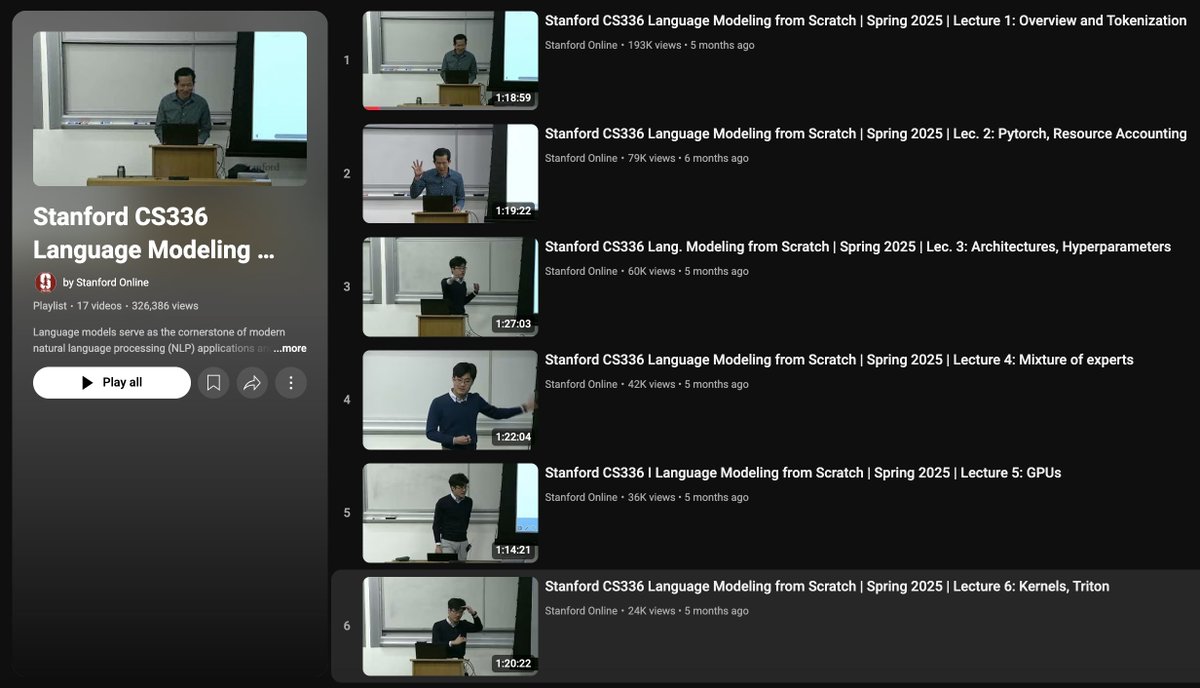Open Lec. 2 Pytorch, Resource Accounting thumbnail
The image size is (1200, 688).
click(x=450, y=173)
